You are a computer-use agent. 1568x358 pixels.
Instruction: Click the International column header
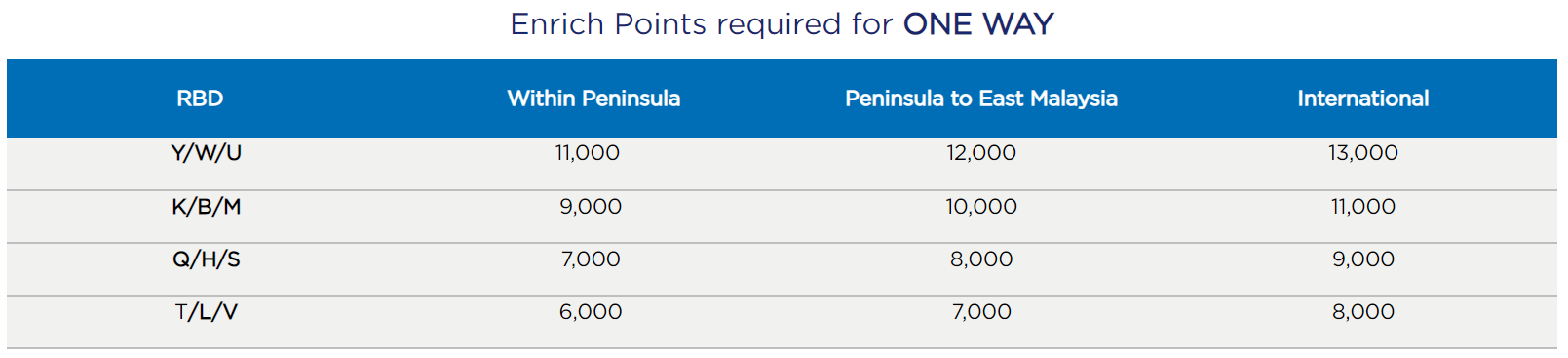[x=1362, y=99]
